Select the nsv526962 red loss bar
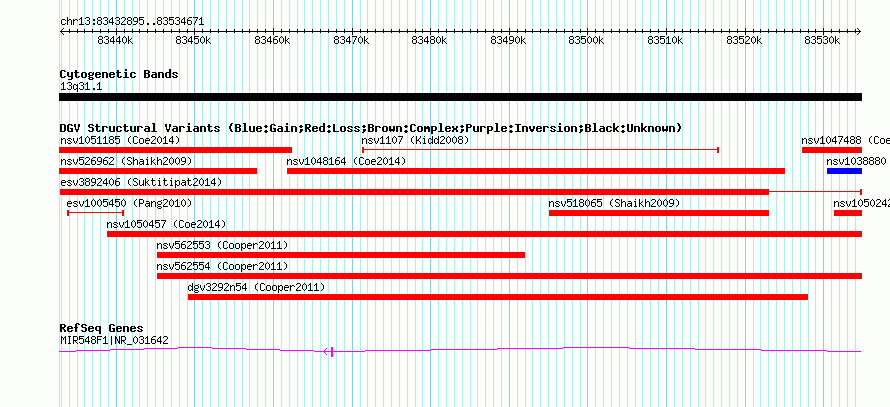Screen dimensions: 890x407 [x=158, y=171]
